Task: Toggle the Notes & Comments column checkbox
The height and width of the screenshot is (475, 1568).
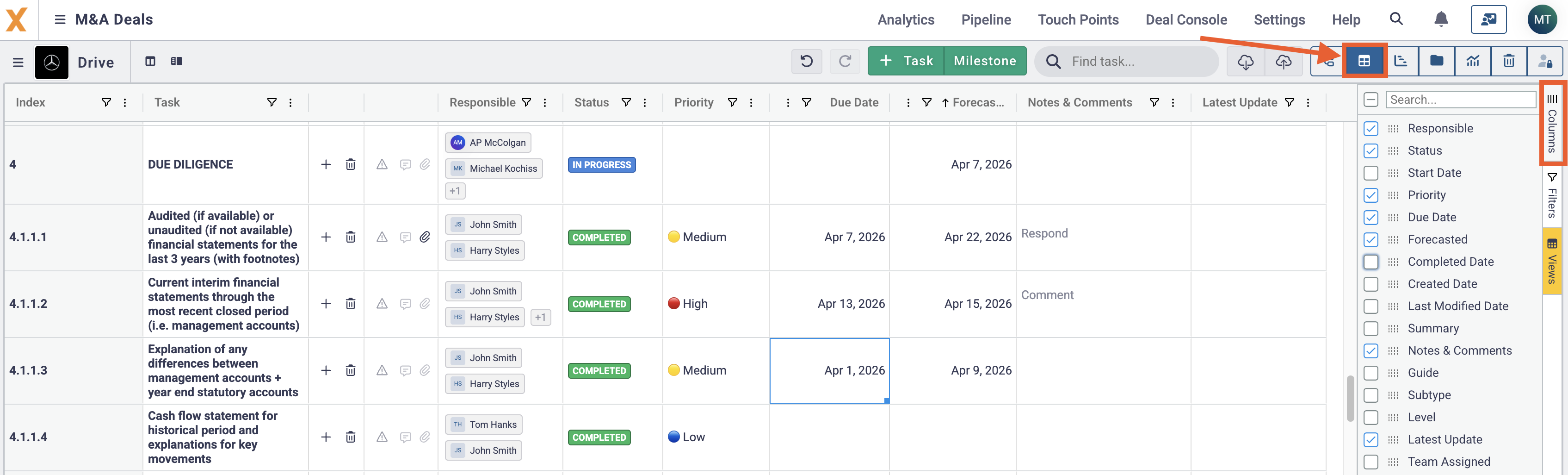Action: coord(1371,351)
